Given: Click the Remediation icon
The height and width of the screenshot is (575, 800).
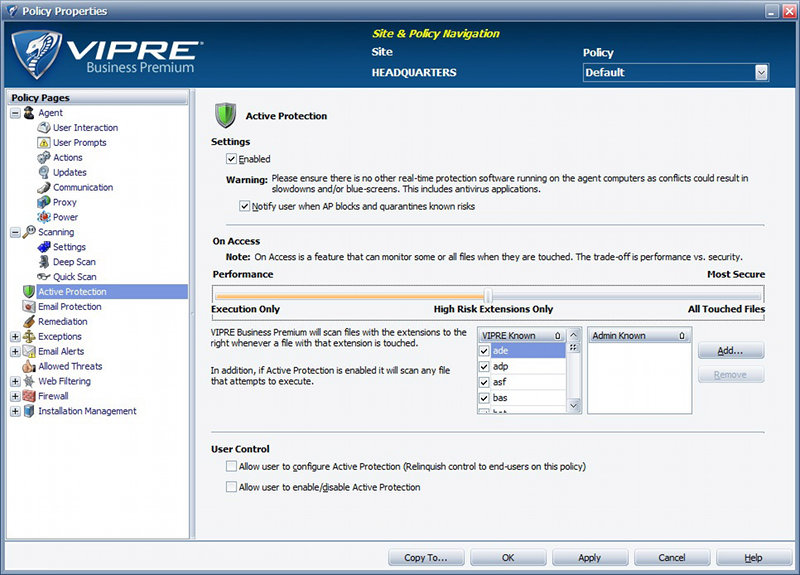Looking at the screenshot, I should 29,321.
